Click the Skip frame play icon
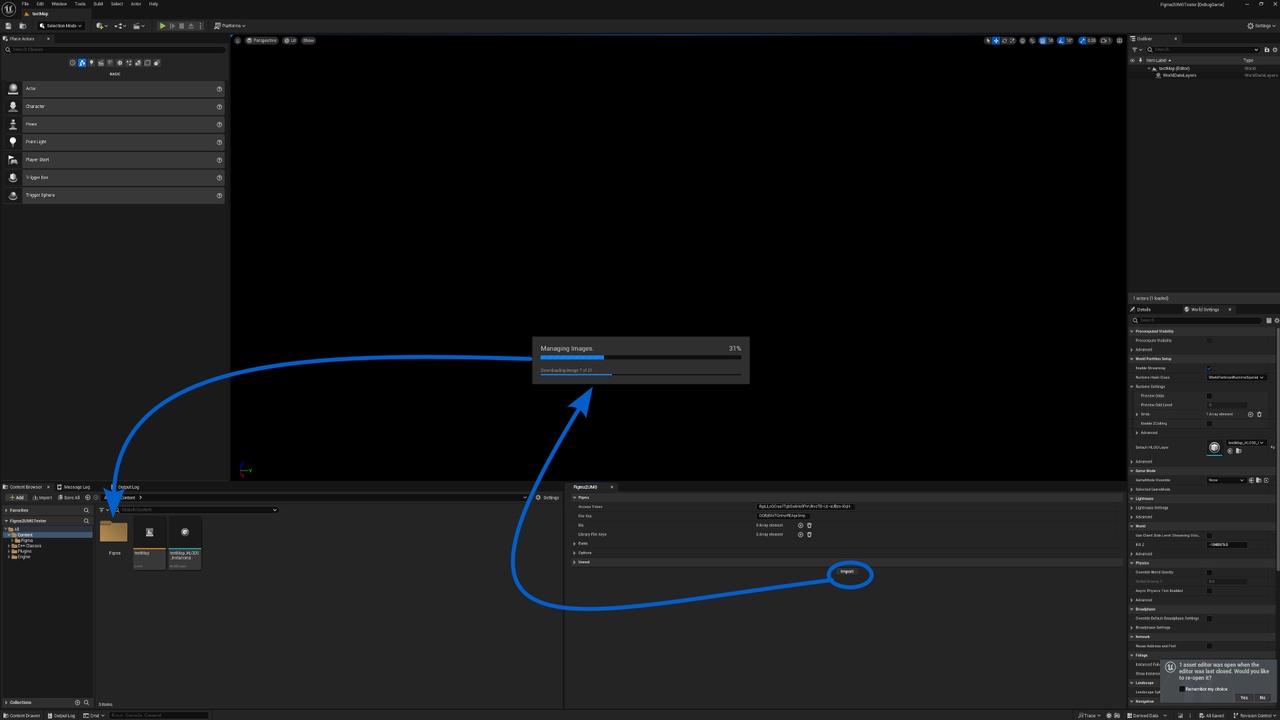Screen dimensions: 1280x720 click(172, 26)
